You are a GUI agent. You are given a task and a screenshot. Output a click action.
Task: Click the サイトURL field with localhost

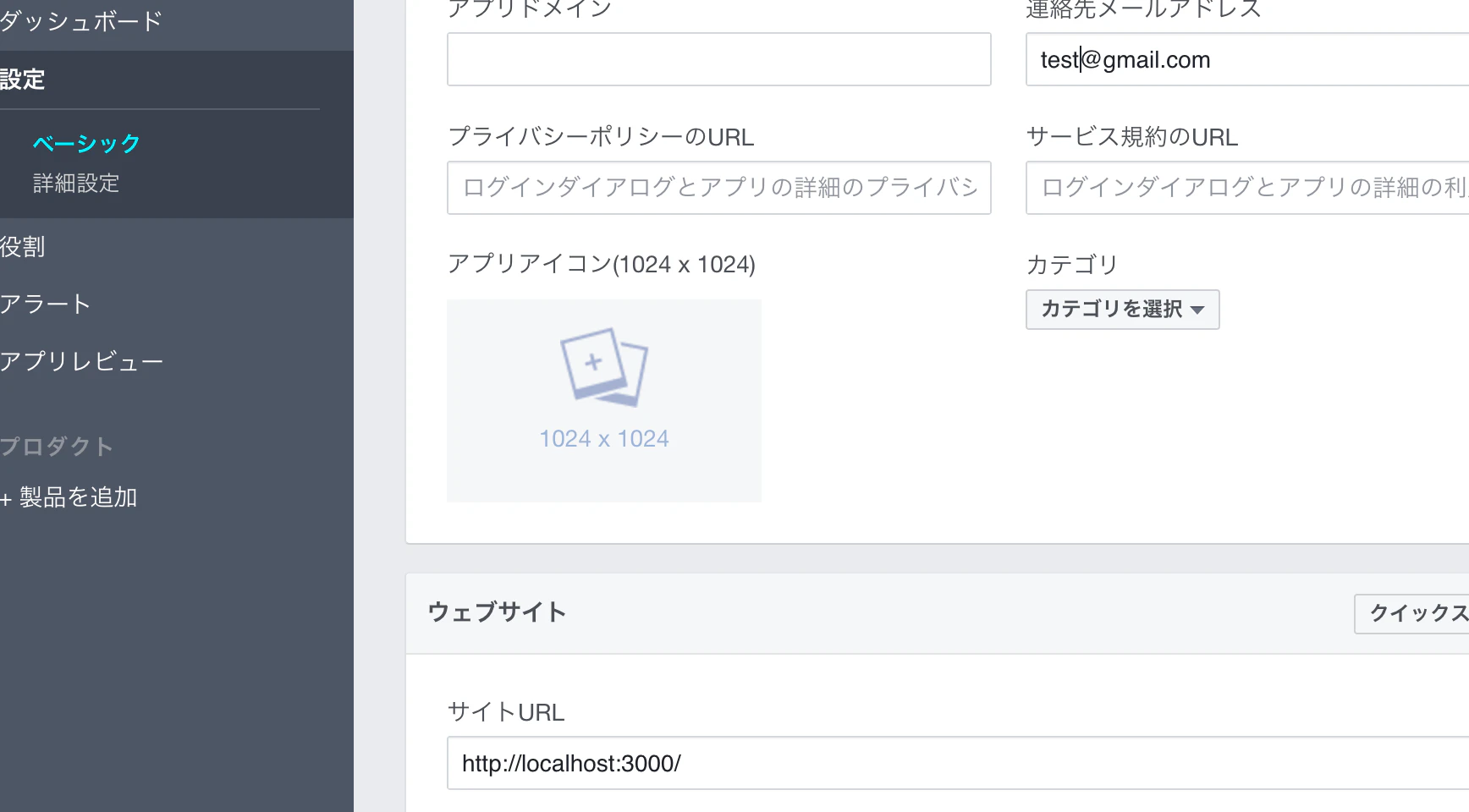[958, 763]
